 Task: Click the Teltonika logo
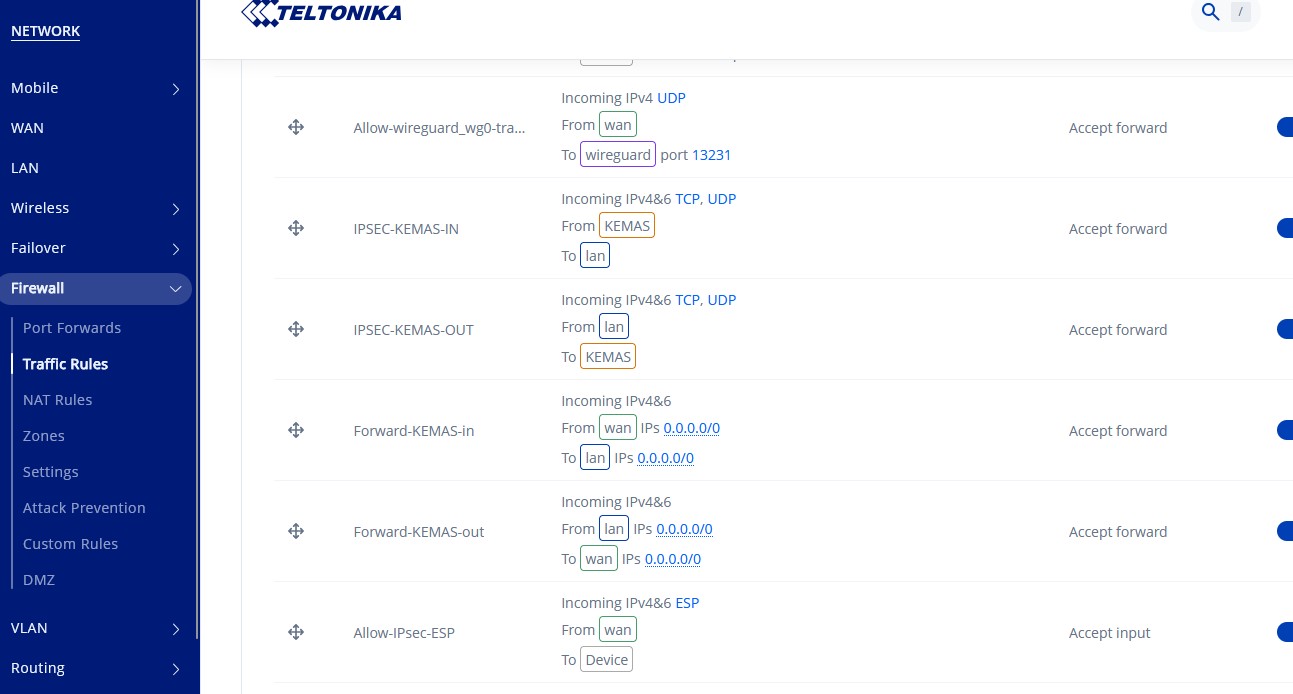click(x=322, y=13)
